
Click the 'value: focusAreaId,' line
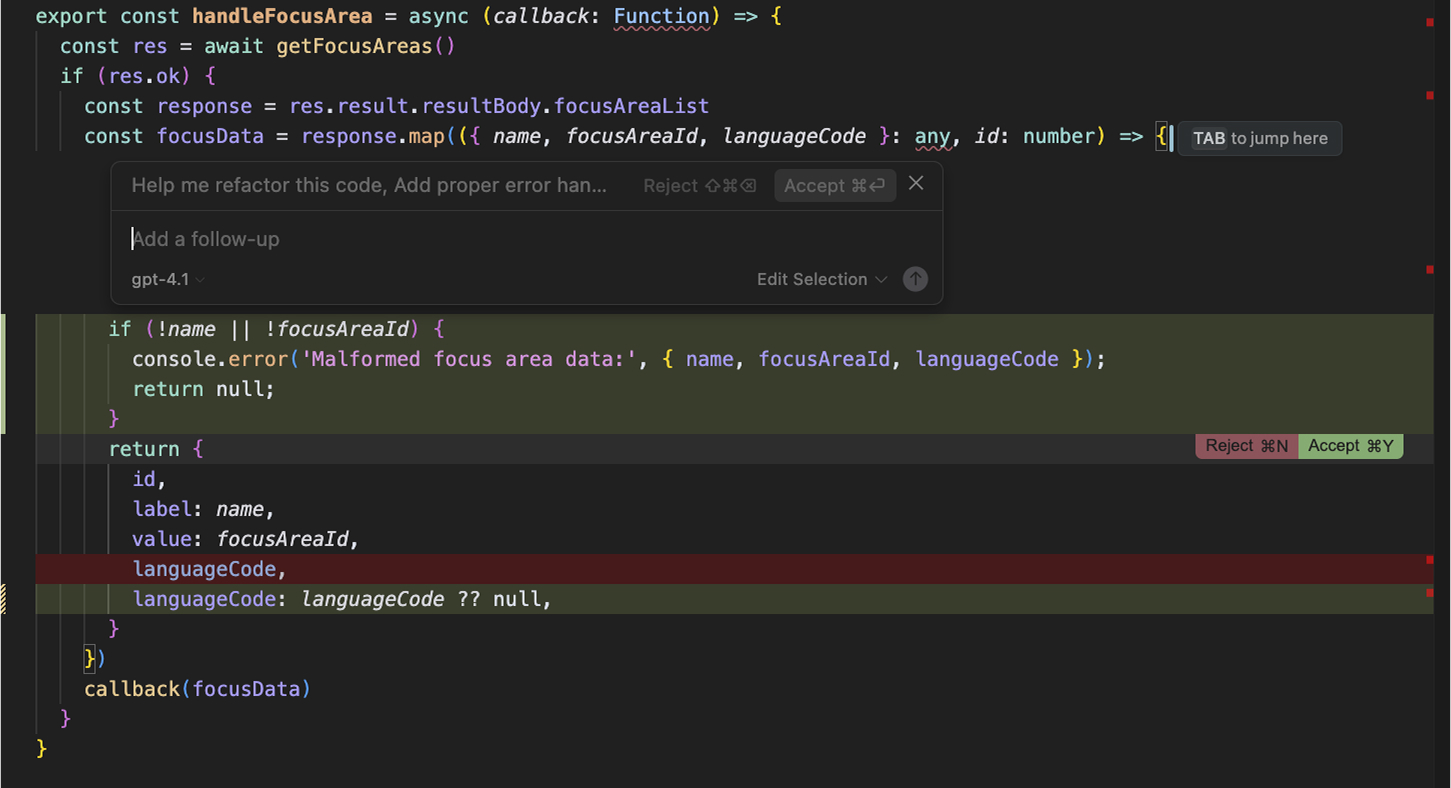tap(245, 539)
